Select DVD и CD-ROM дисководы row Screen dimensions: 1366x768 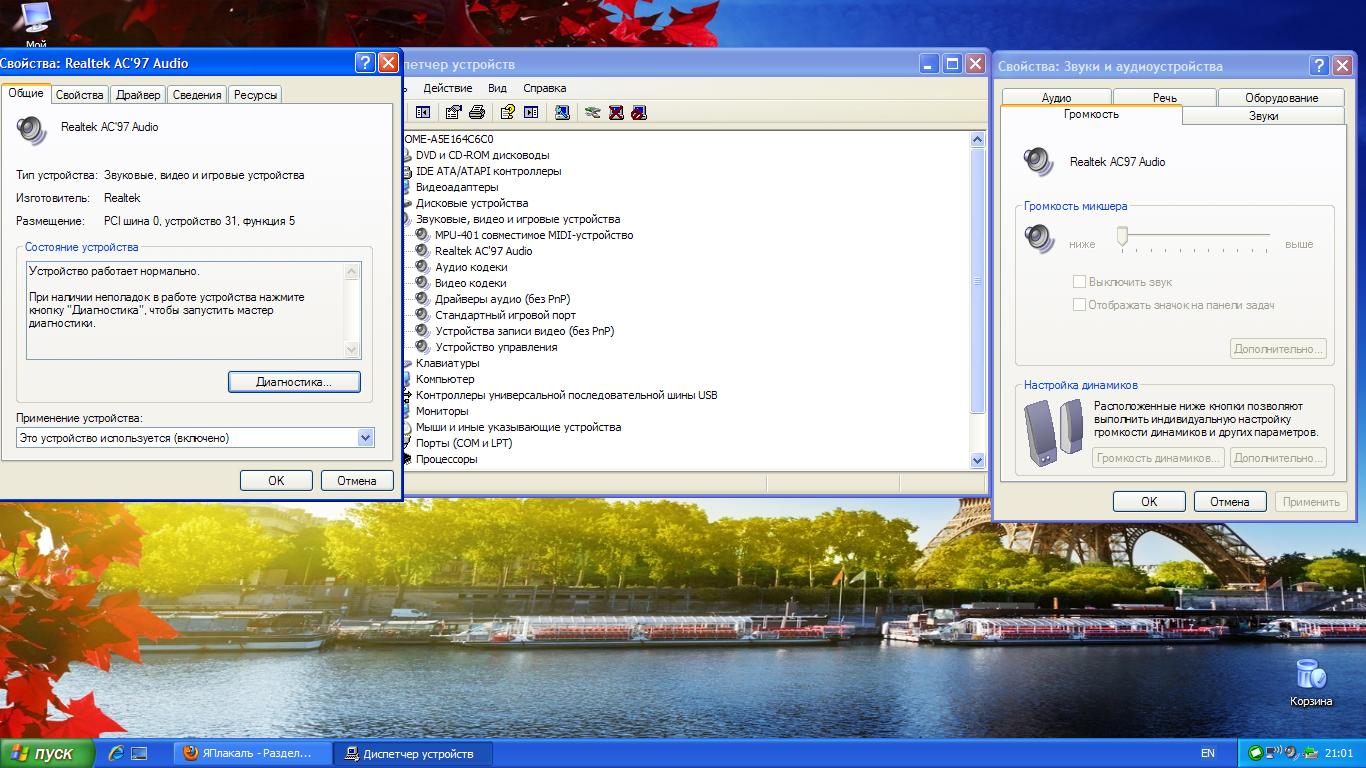[x=482, y=155]
